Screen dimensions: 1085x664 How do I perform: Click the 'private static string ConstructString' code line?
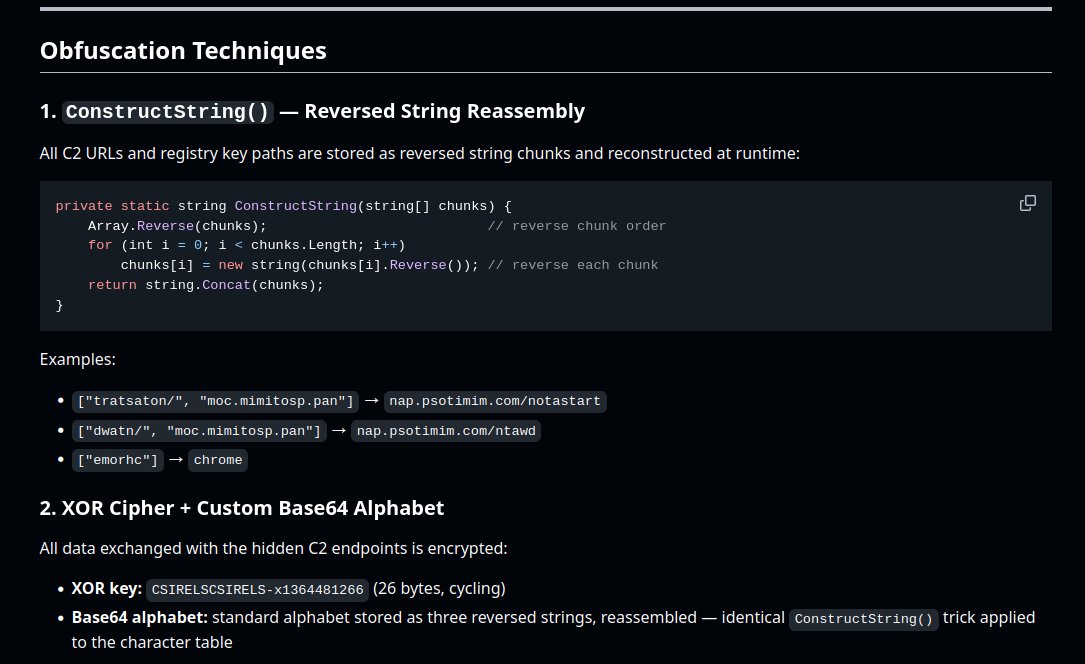(x=284, y=206)
